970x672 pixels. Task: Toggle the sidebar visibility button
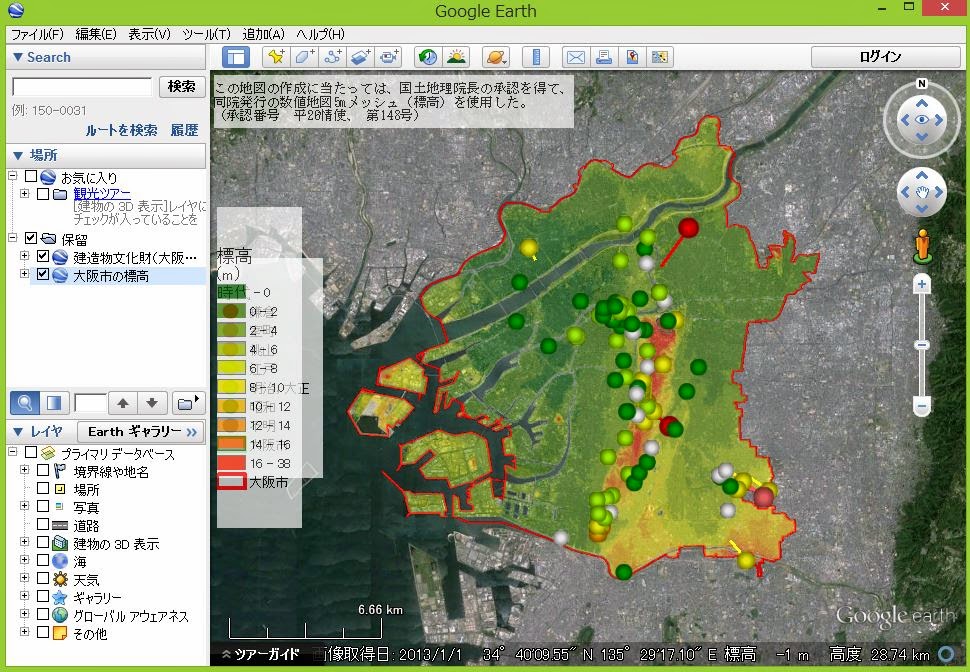[x=236, y=57]
